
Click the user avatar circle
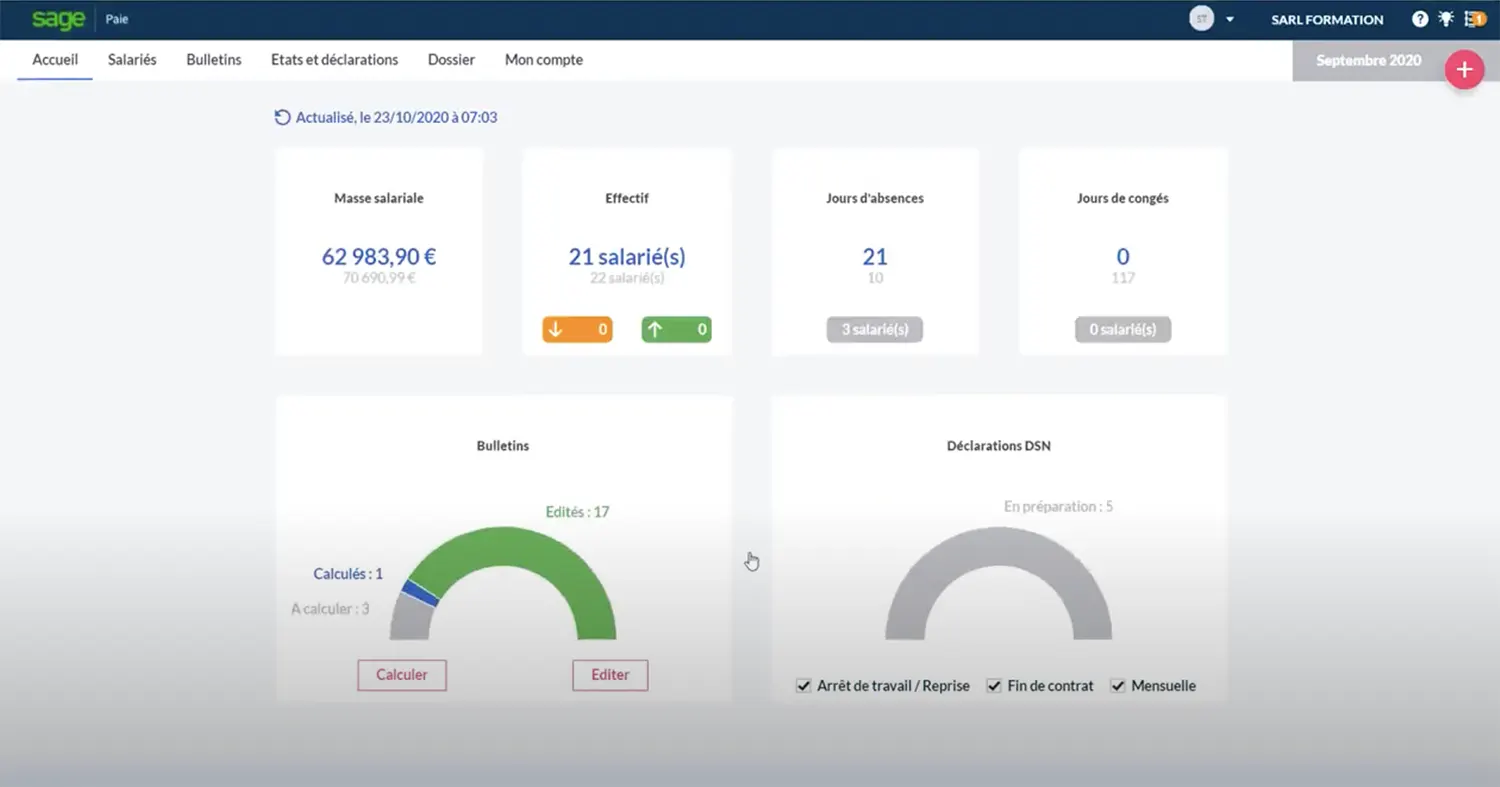pos(1201,19)
